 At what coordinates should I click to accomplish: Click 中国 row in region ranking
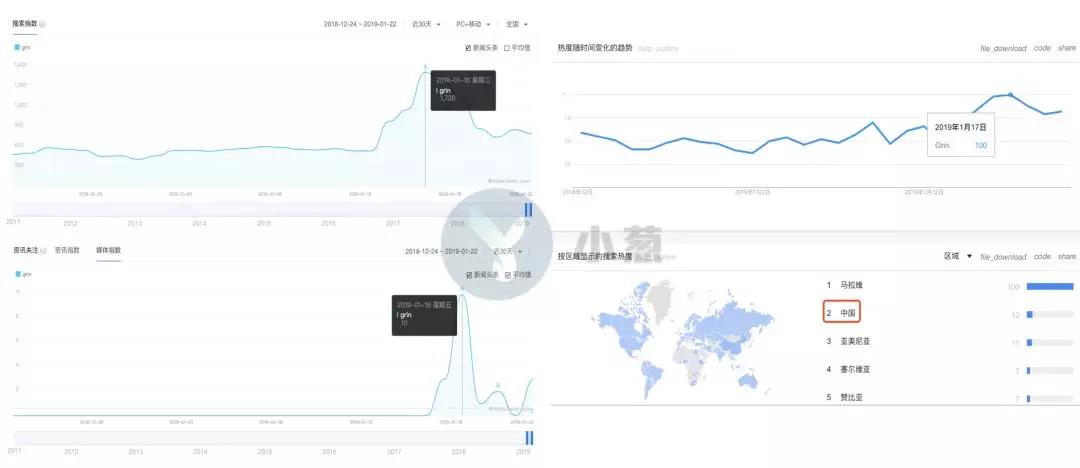(x=951, y=314)
